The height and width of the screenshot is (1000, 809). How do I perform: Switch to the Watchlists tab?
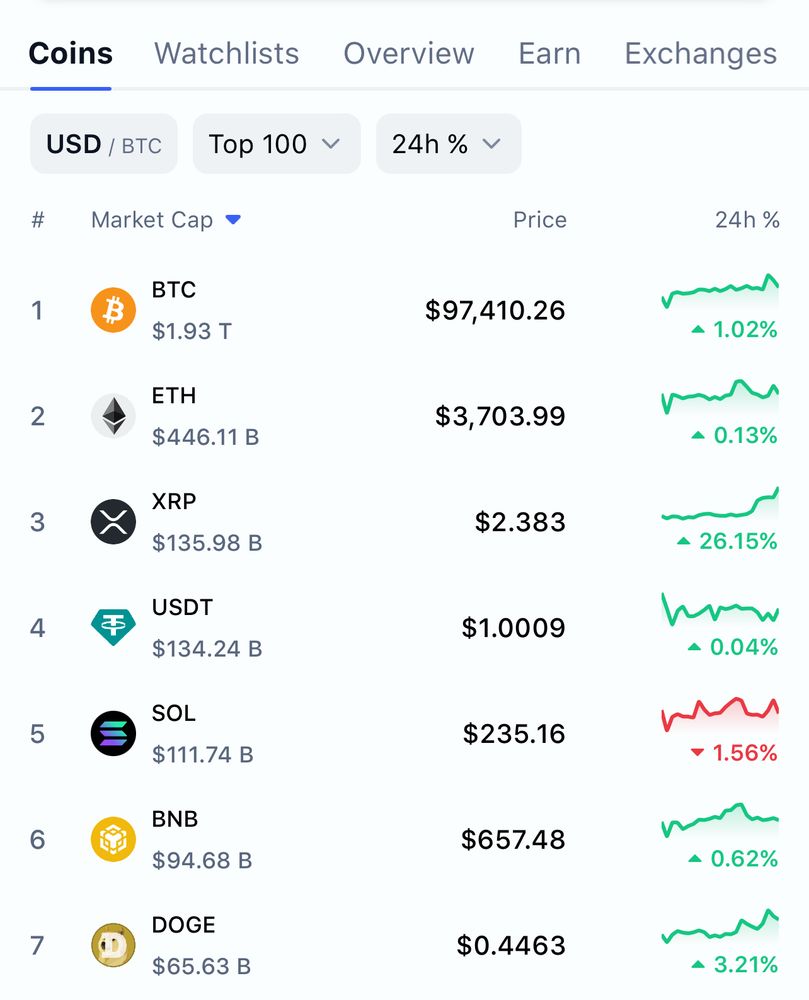point(227,54)
